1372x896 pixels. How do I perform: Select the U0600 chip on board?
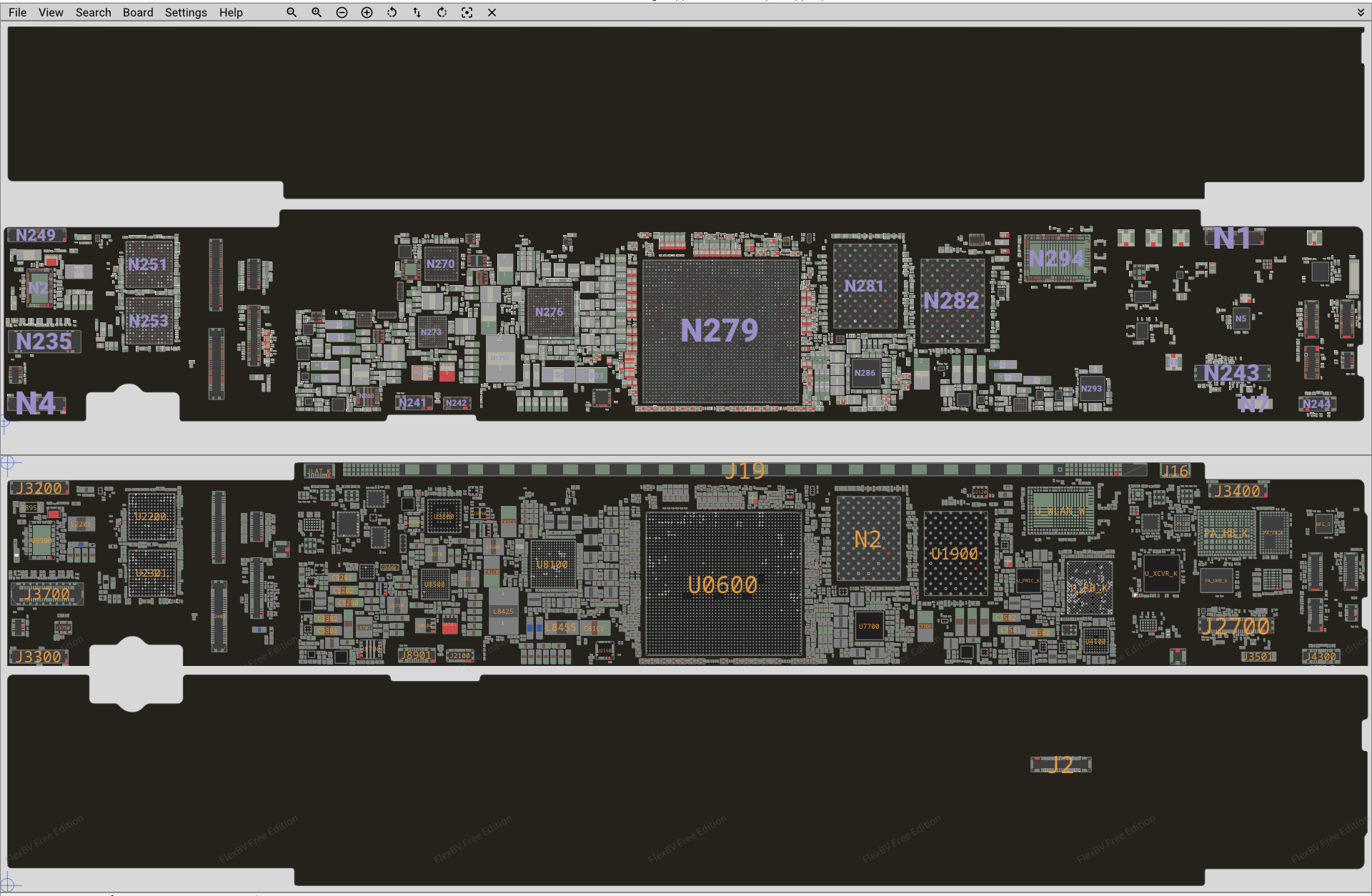(x=722, y=584)
